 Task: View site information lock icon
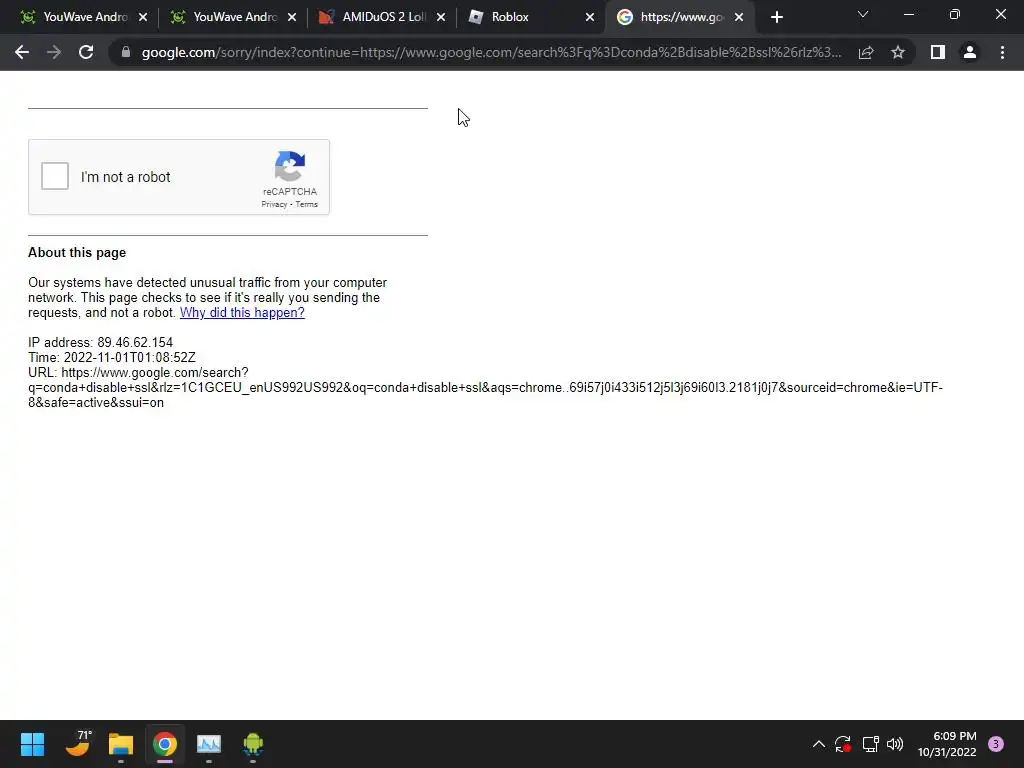tap(125, 52)
